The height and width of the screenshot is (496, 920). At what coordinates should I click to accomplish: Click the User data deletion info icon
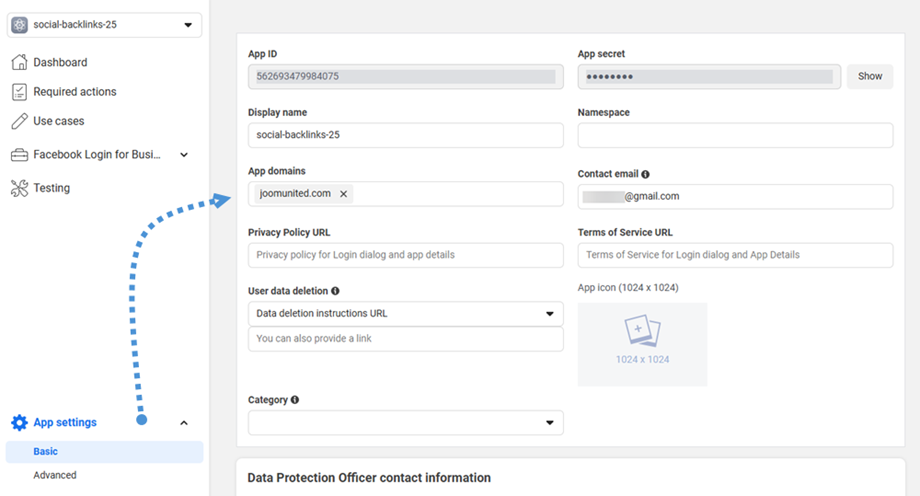click(335, 291)
